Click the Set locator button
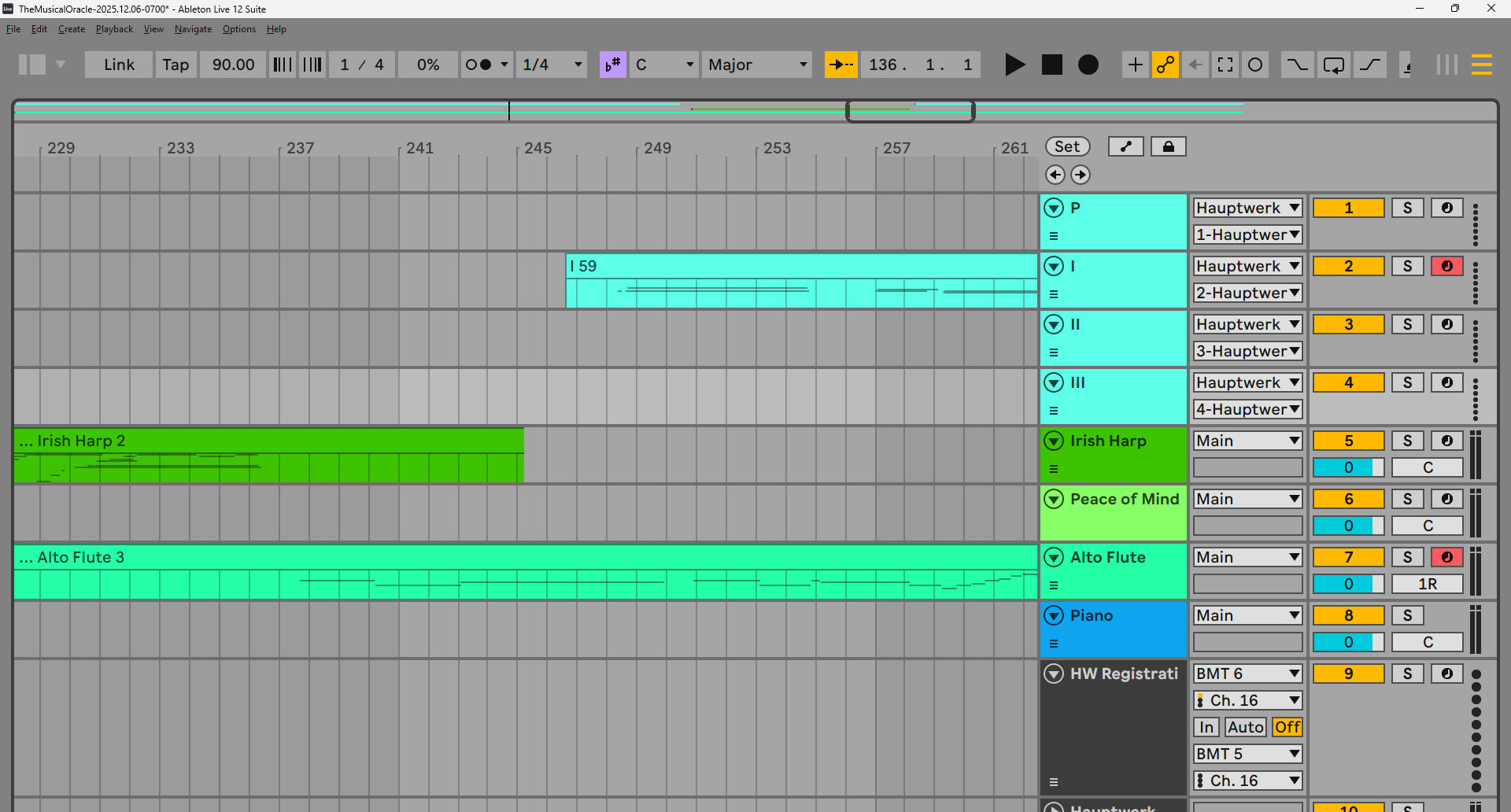 click(x=1067, y=146)
